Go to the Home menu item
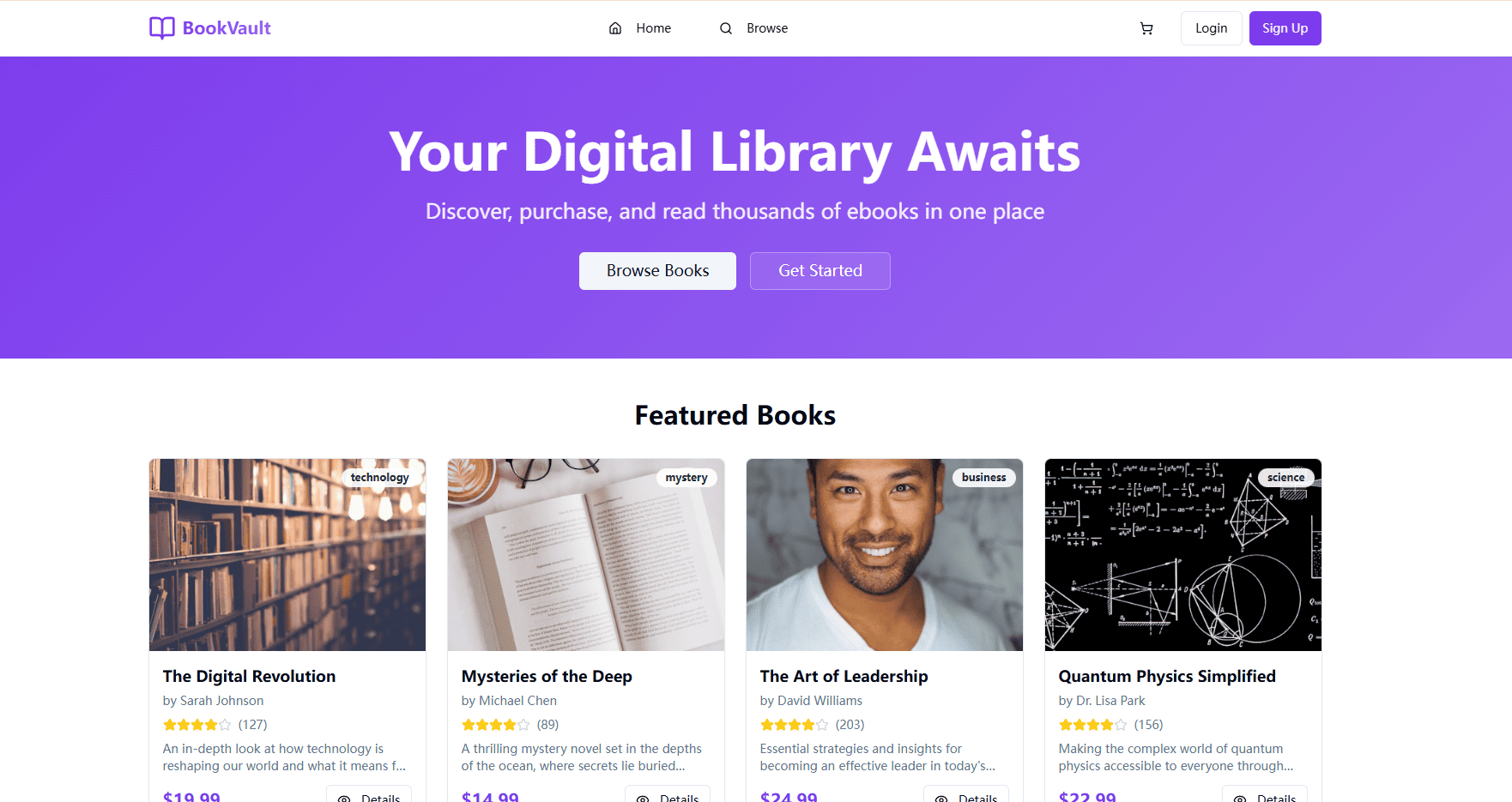 (x=640, y=28)
